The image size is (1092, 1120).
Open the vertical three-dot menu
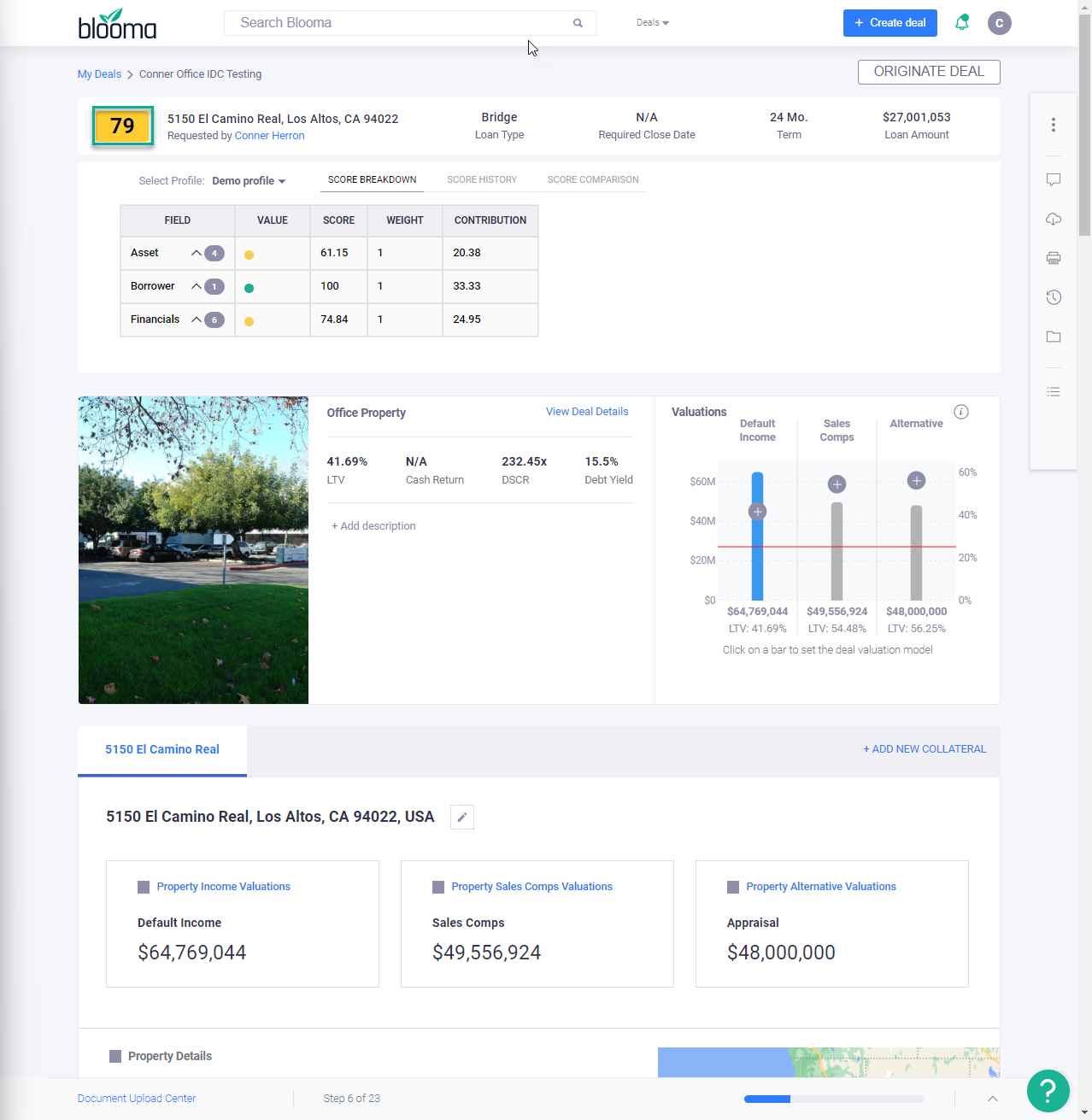click(x=1054, y=125)
